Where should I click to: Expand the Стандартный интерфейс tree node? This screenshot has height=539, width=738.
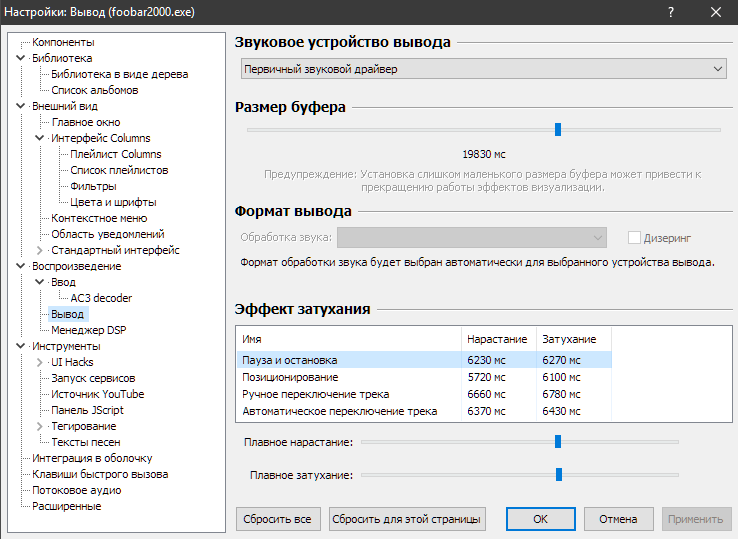(40, 250)
